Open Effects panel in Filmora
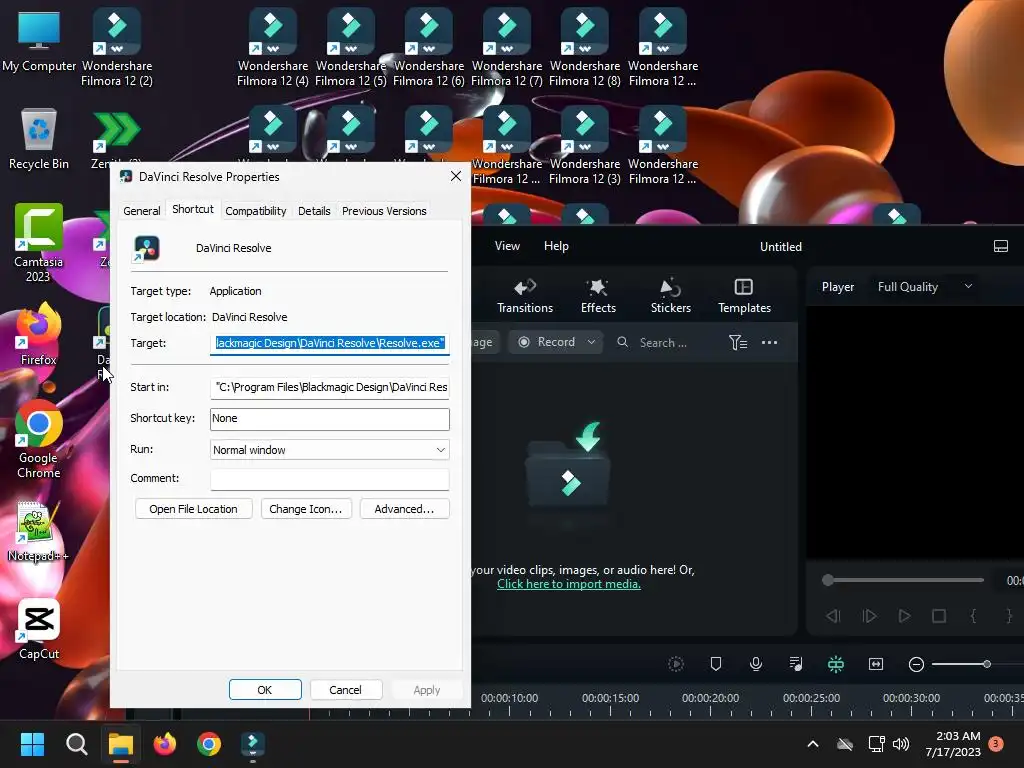The width and height of the screenshot is (1024, 768). [598, 296]
